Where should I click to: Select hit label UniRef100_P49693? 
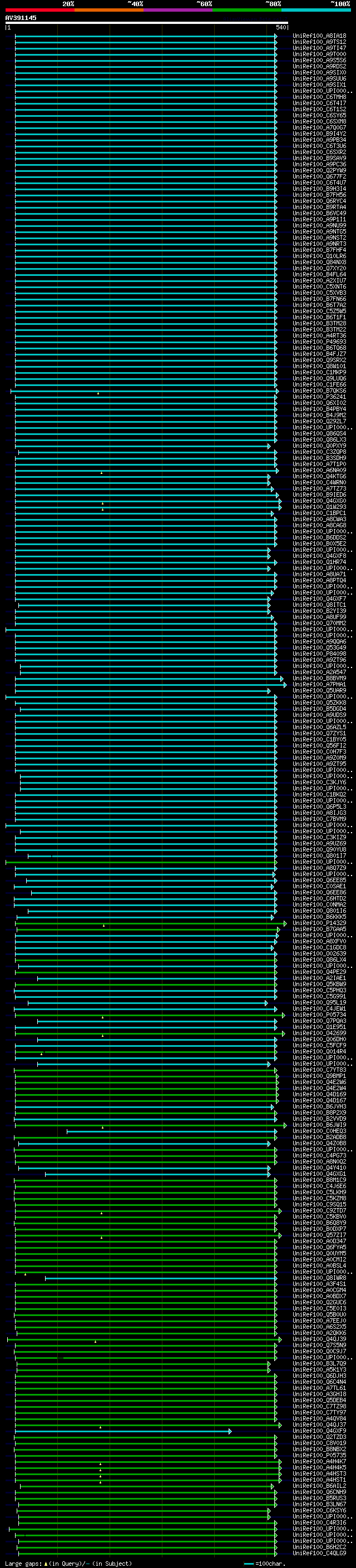[x=319, y=342]
